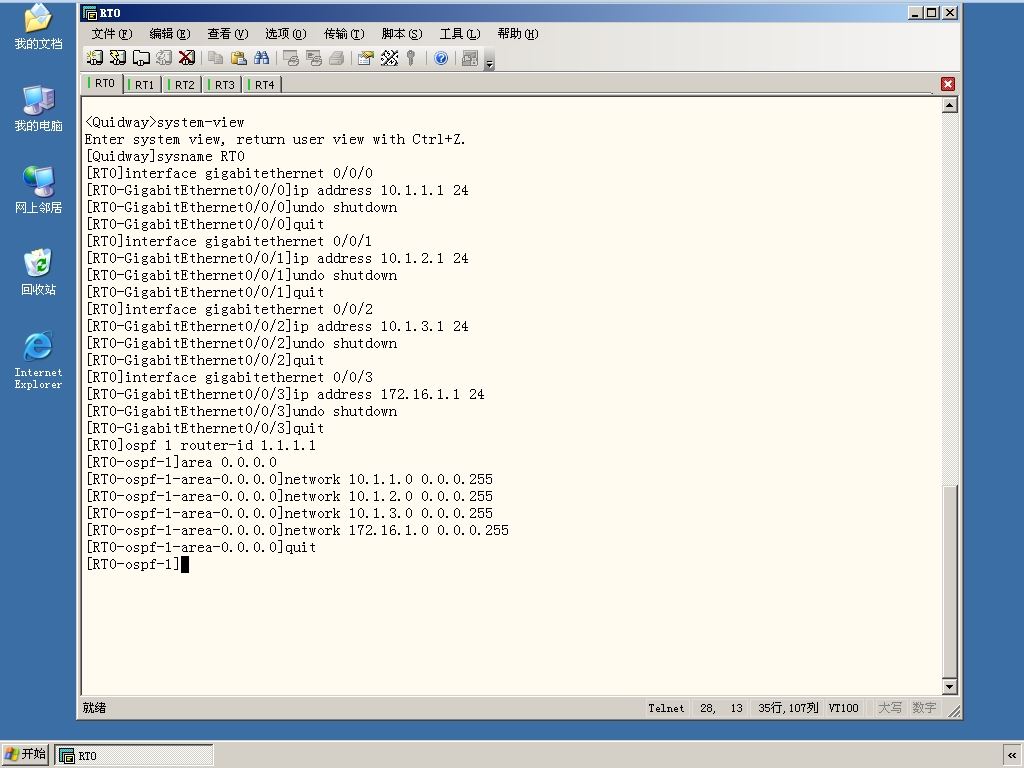Screen dimensions: 1024x768
Task: Open the 工具(L) menu
Action: coord(460,33)
